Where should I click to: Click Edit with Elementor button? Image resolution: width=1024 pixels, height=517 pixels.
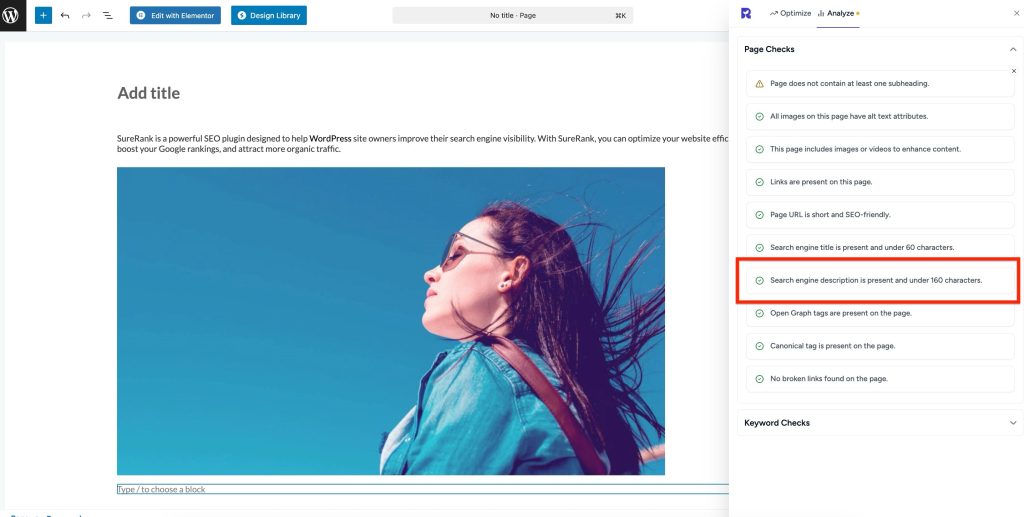[175, 16]
